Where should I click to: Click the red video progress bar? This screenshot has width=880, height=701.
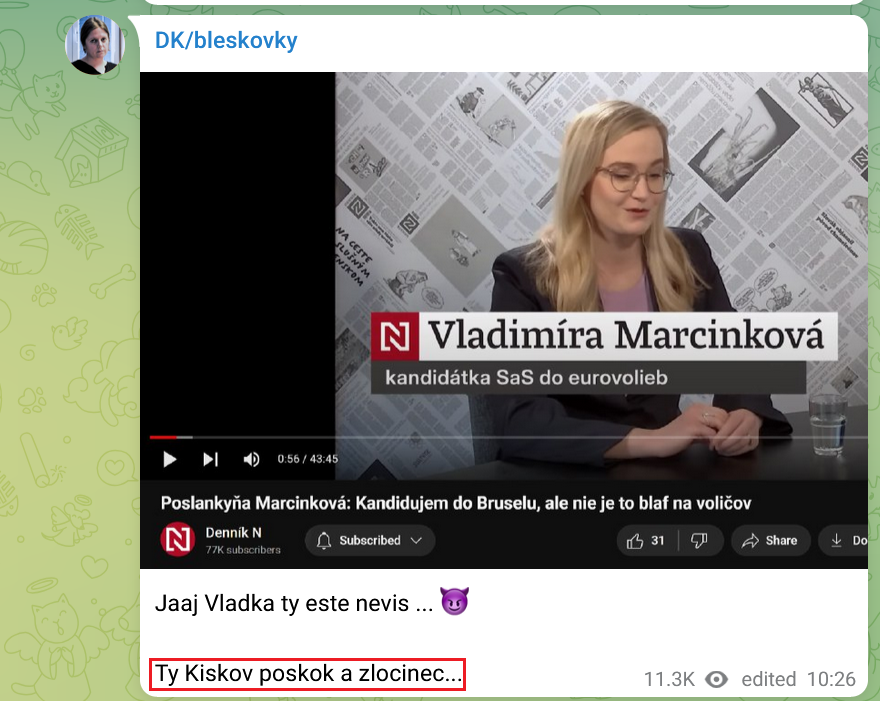click(163, 437)
